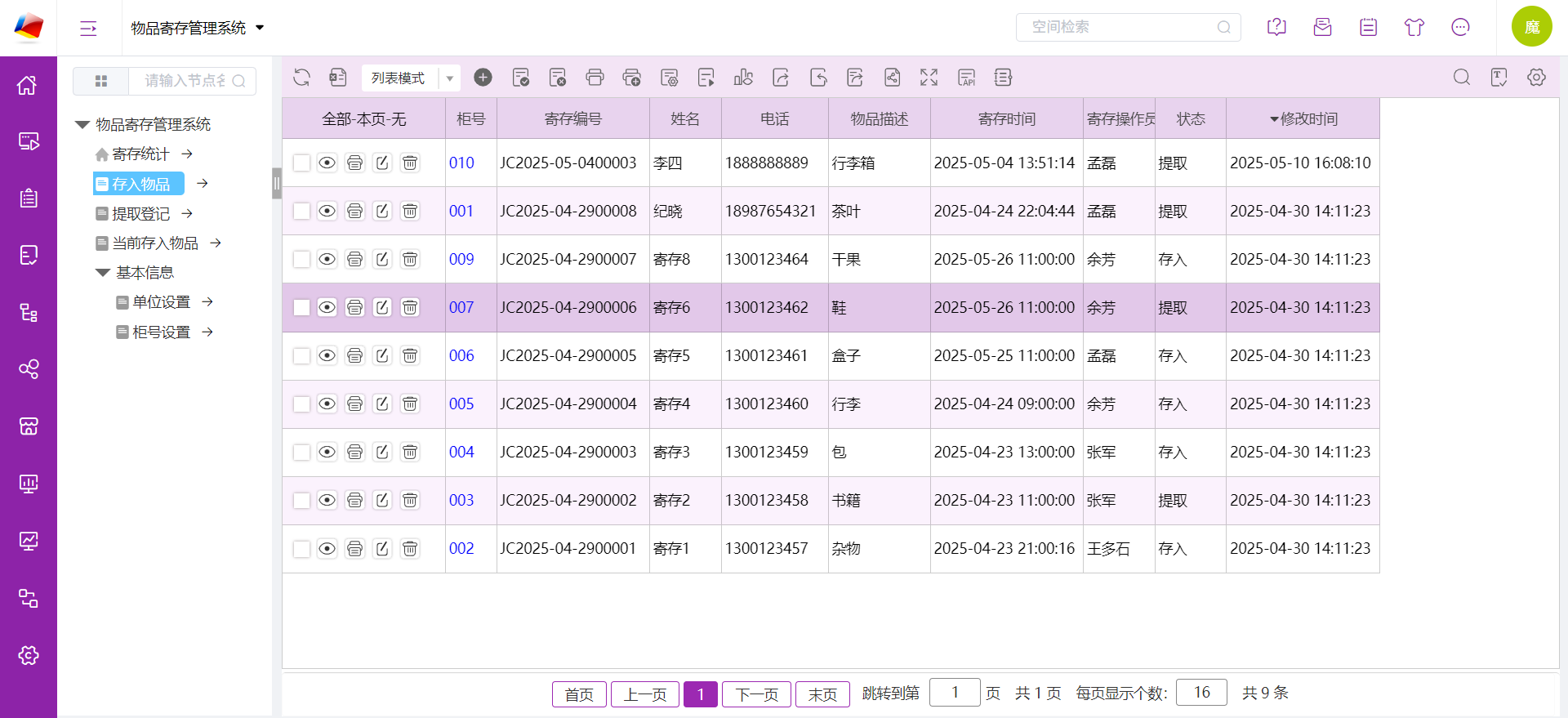Viewport: 1568px width, 718px height.
Task: Click the 首页 pagination button
Action: click(580, 694)
